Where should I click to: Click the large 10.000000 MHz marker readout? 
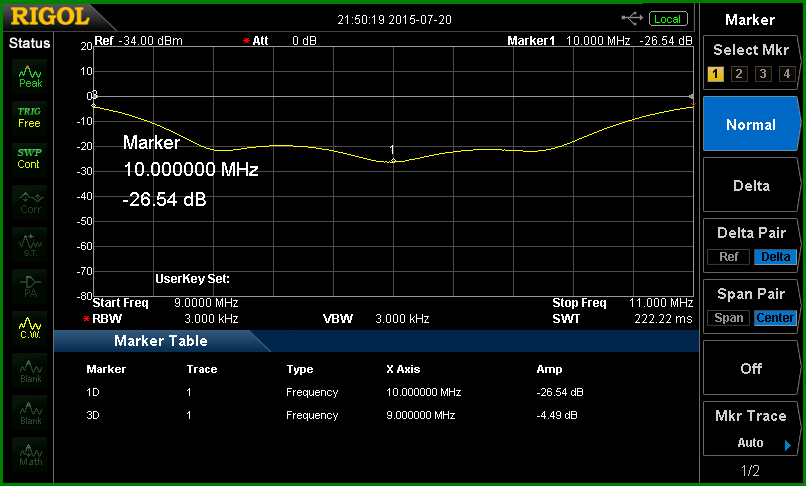[x=191, y=169]
